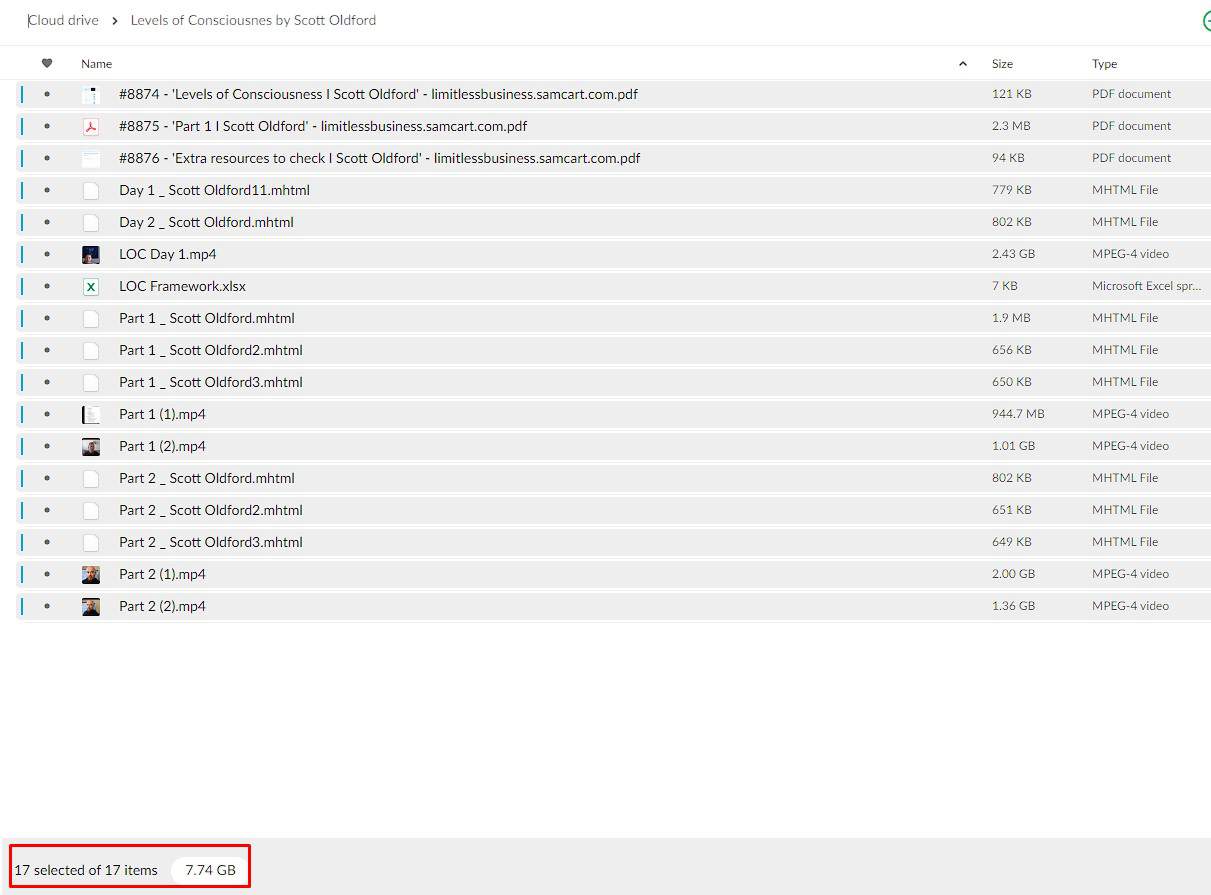This screenshot has width=1211, height=895.
Task: Click the heart favourite icon in header
Action: tap(47, 63)
